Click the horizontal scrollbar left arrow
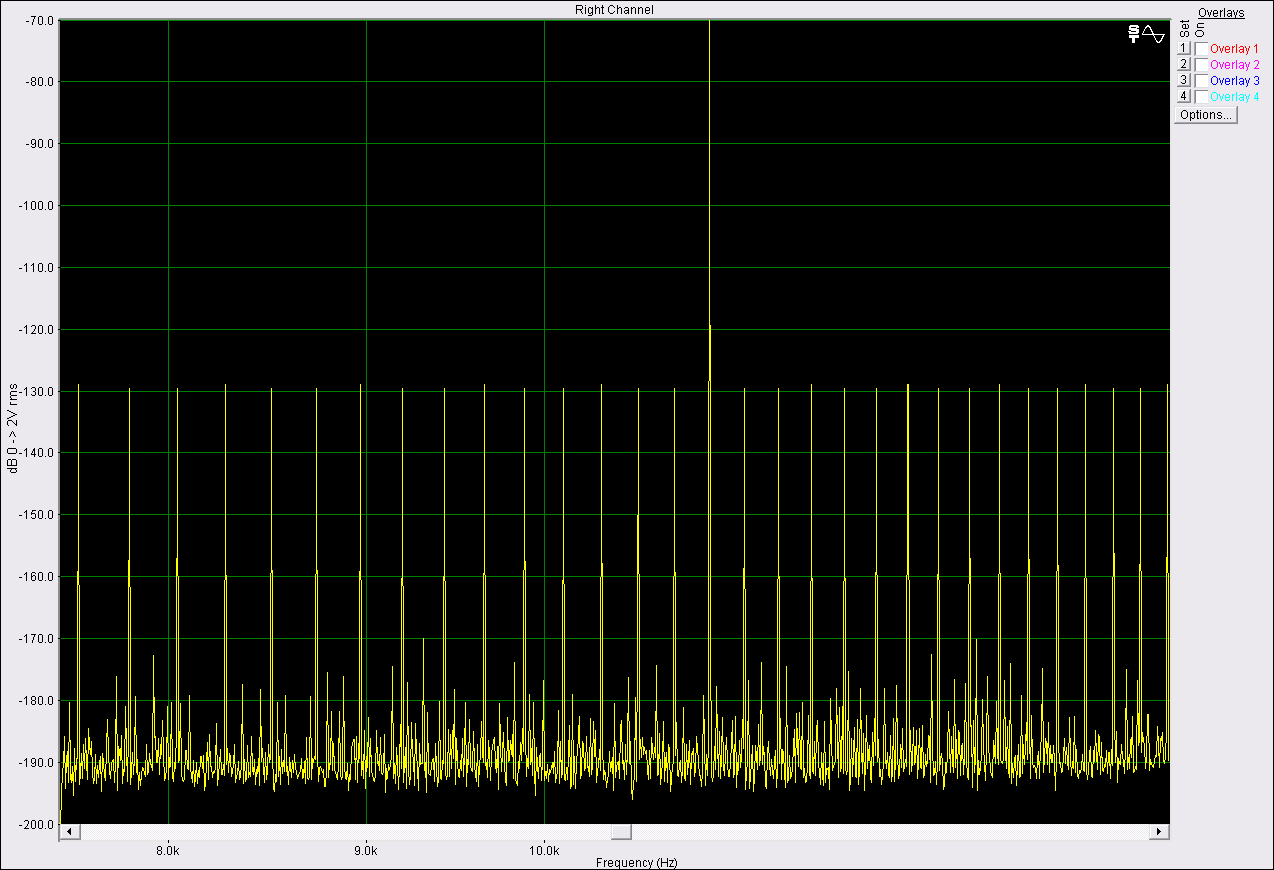Screen dimensions: 1274x870 point(69,832)
